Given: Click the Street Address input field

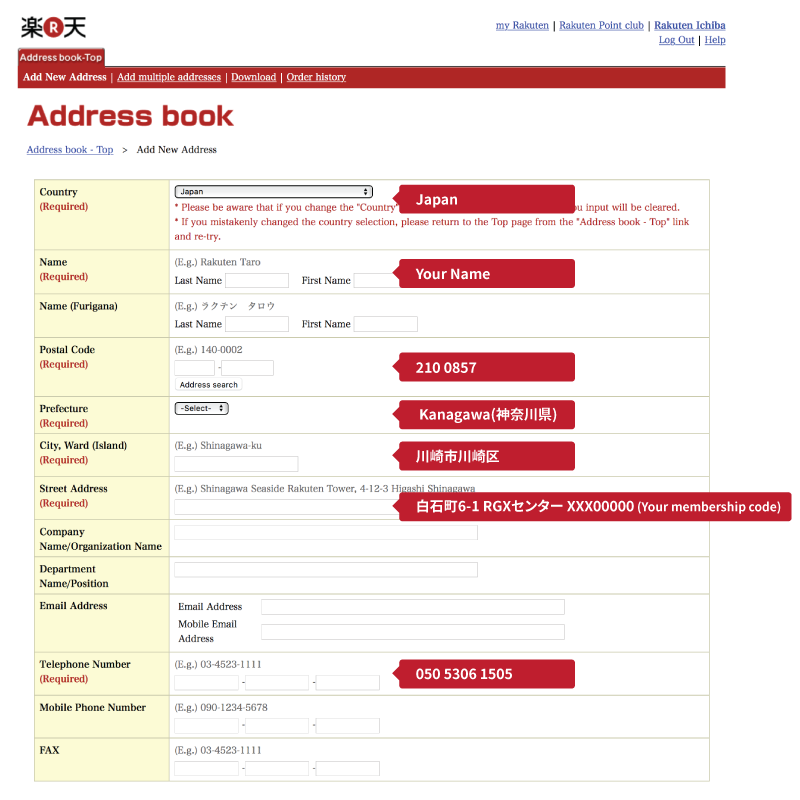Looking at the screenshot, I should 286,507.
